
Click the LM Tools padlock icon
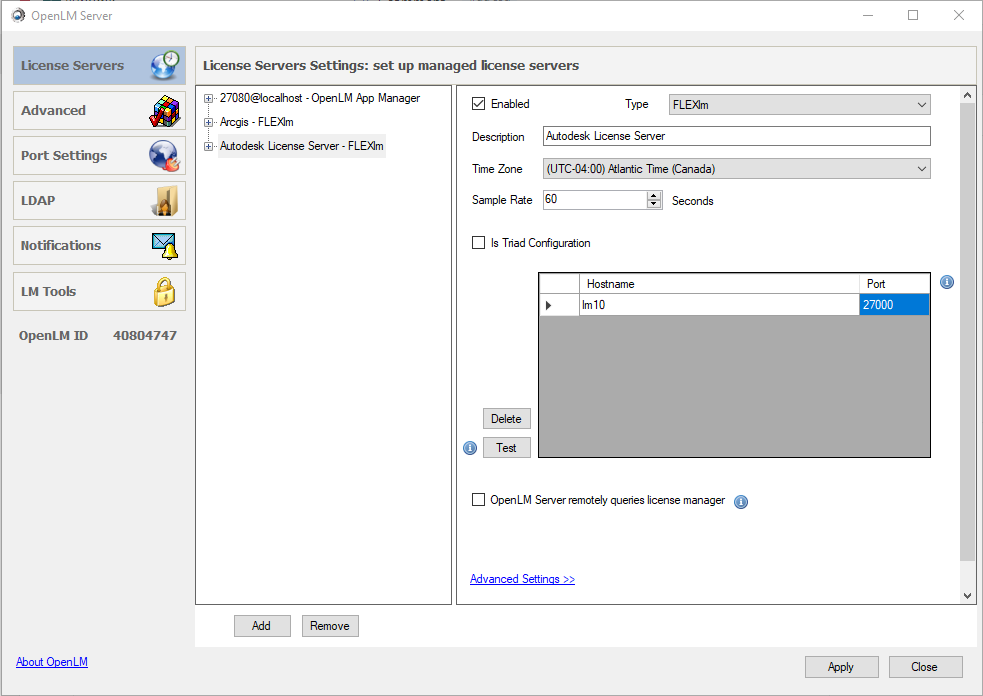point(164,291)
